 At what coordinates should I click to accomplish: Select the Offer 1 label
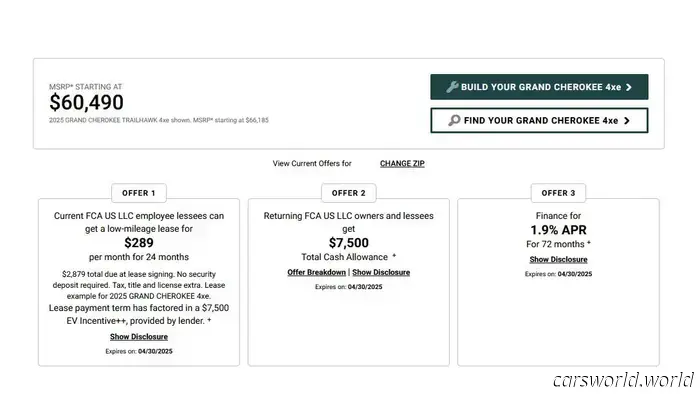pyautogui.click(x=139, y=193)
